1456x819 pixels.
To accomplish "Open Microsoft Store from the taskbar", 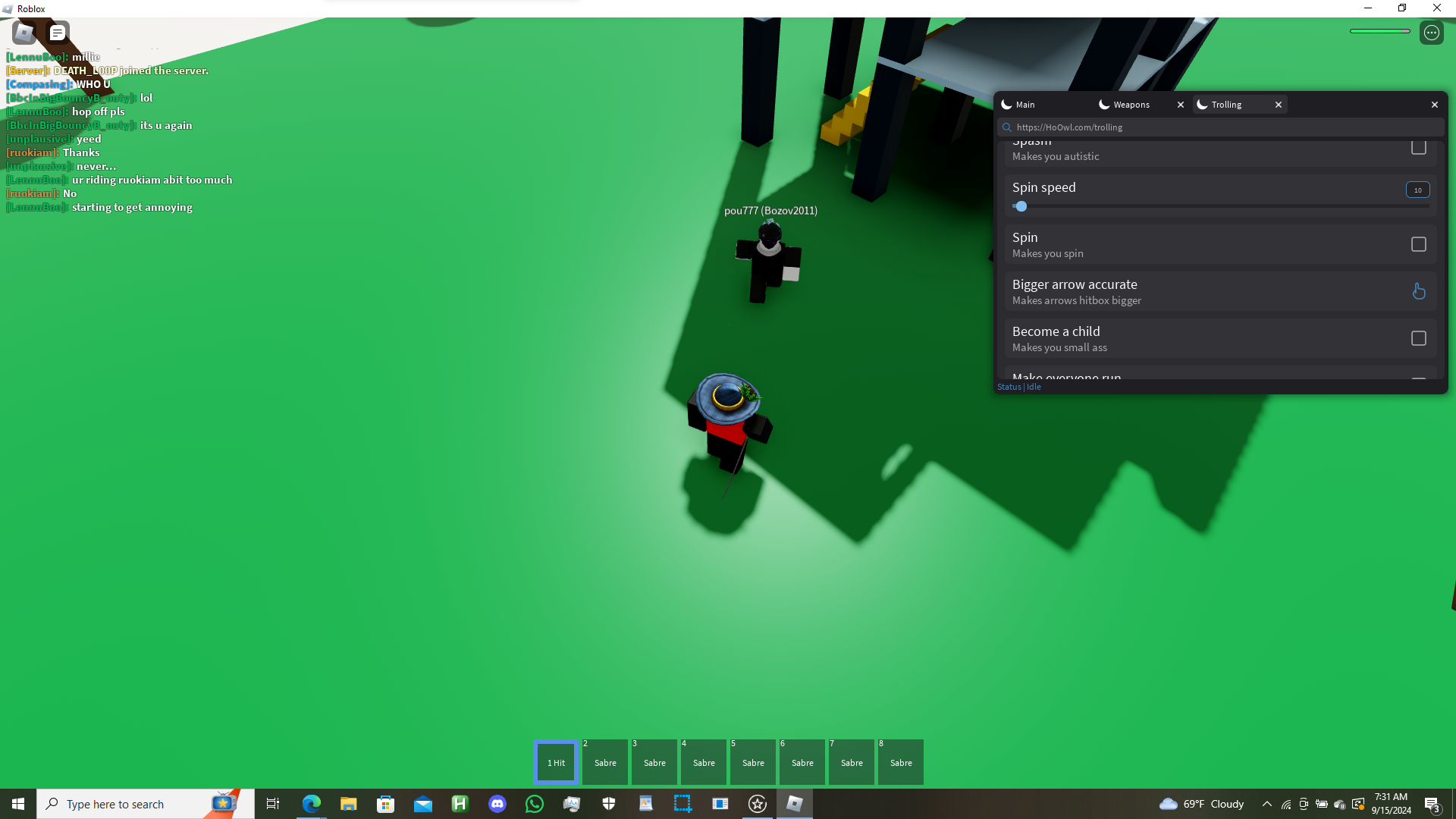I will point(385,804).
